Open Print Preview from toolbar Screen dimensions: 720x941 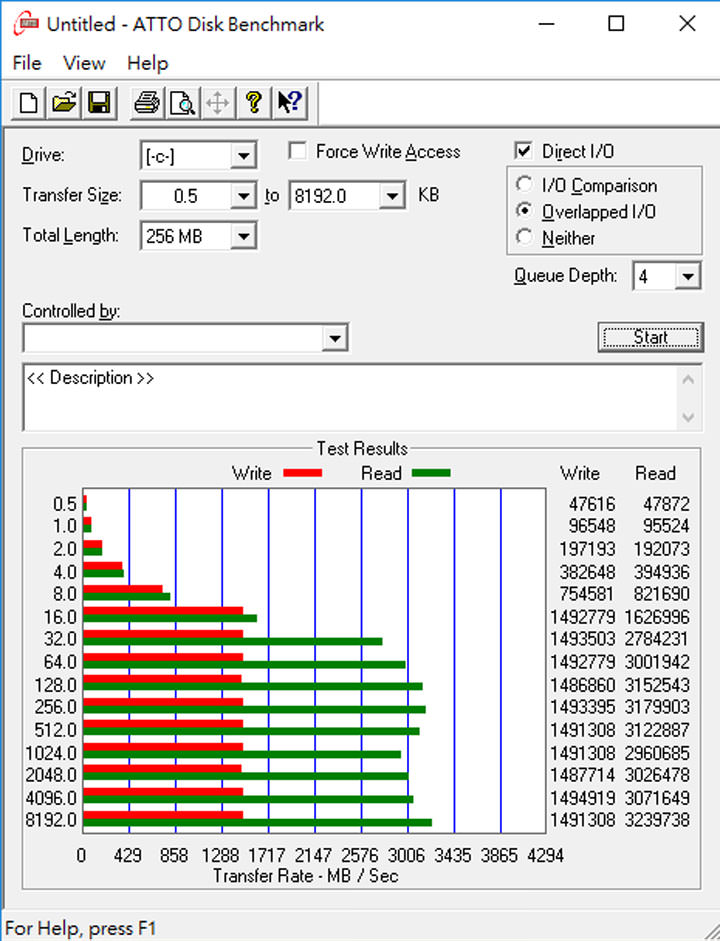coord(182,102)
